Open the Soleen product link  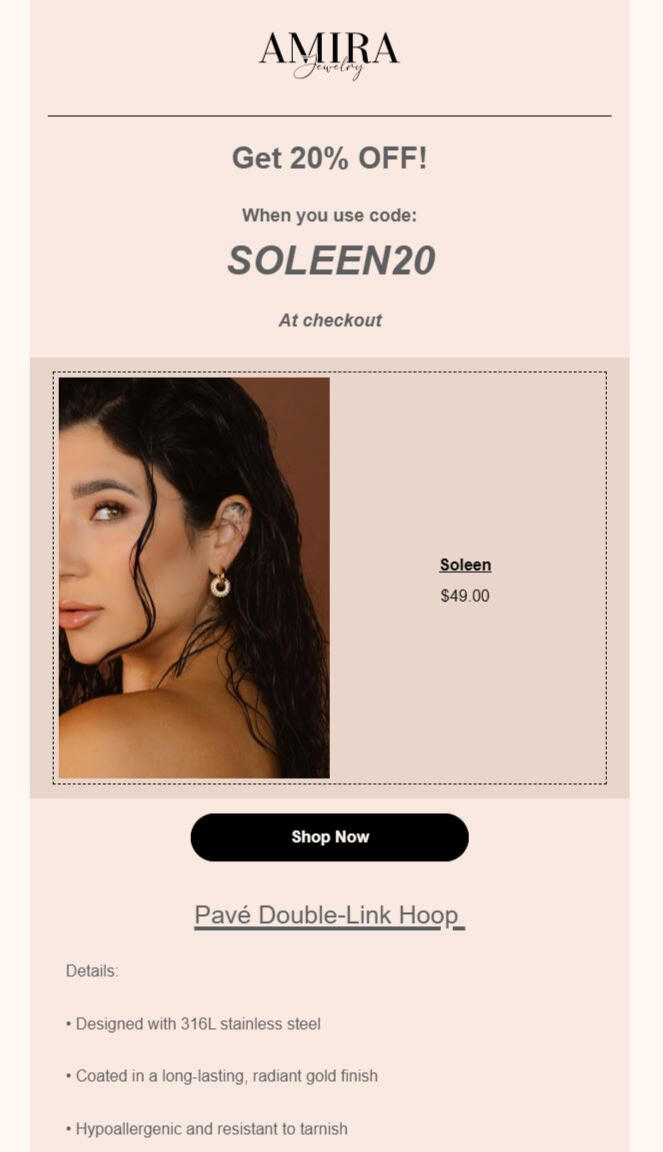(465, 565)
